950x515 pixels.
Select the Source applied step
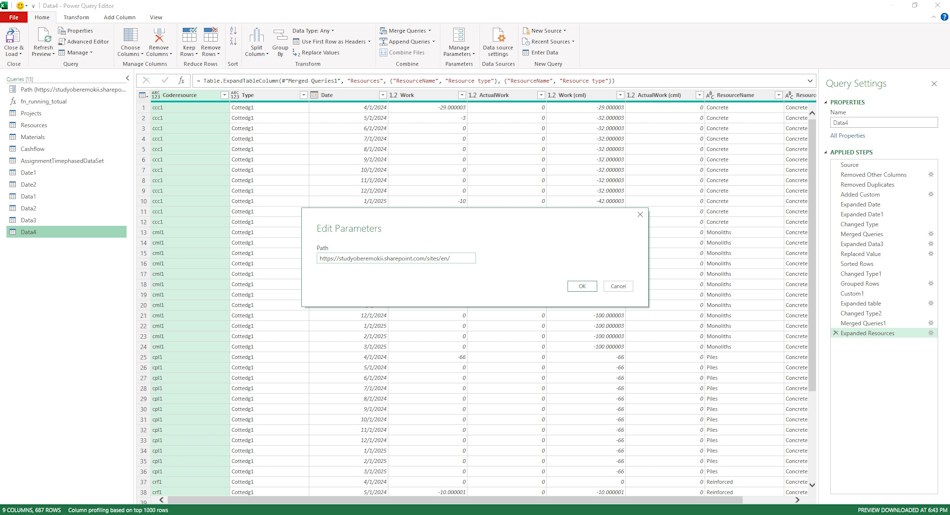tap(883, 165)
